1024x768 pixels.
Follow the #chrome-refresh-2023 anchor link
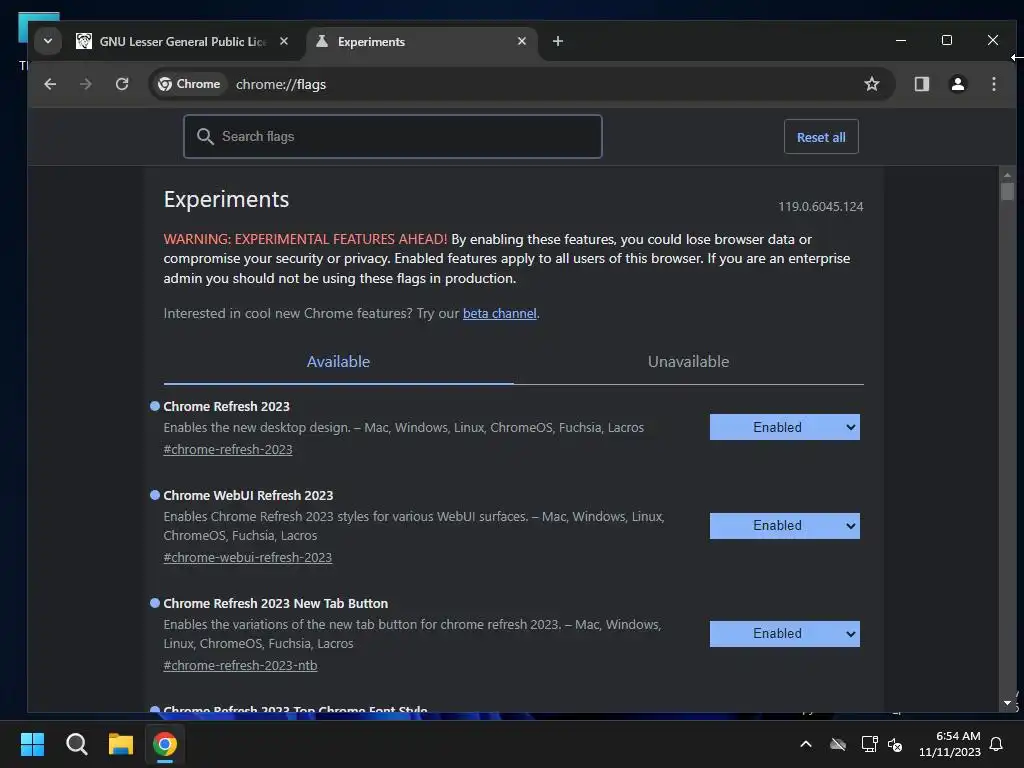(x=228, y=449)
